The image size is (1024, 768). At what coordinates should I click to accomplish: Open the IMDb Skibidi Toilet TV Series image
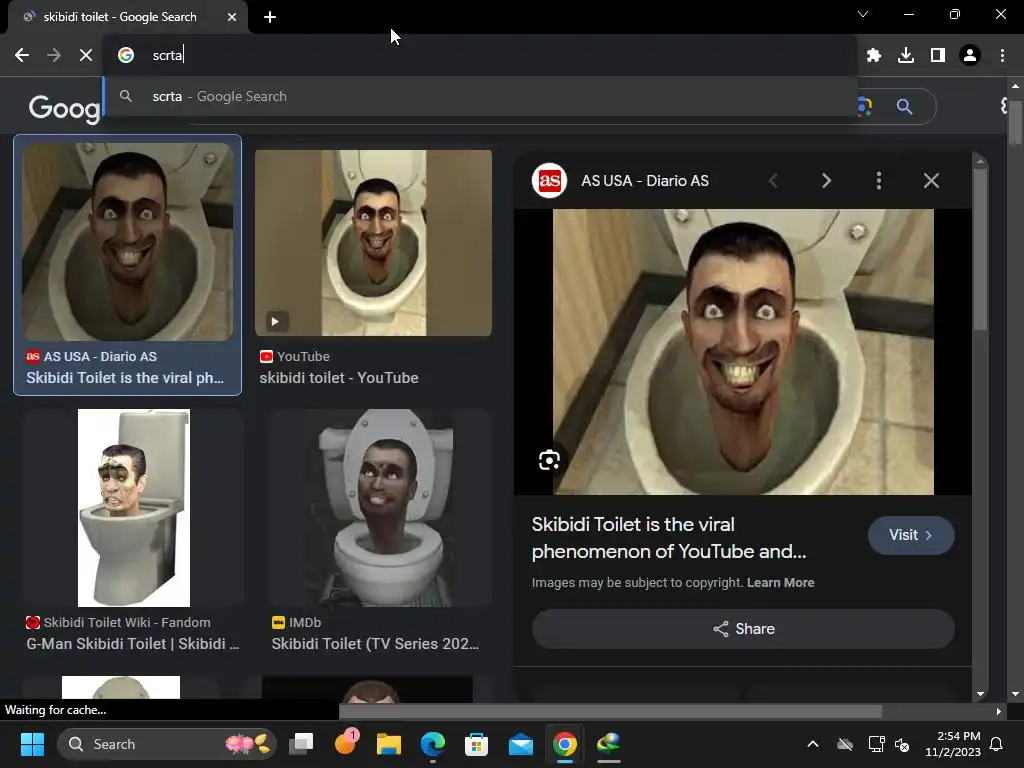click(379, 508)
